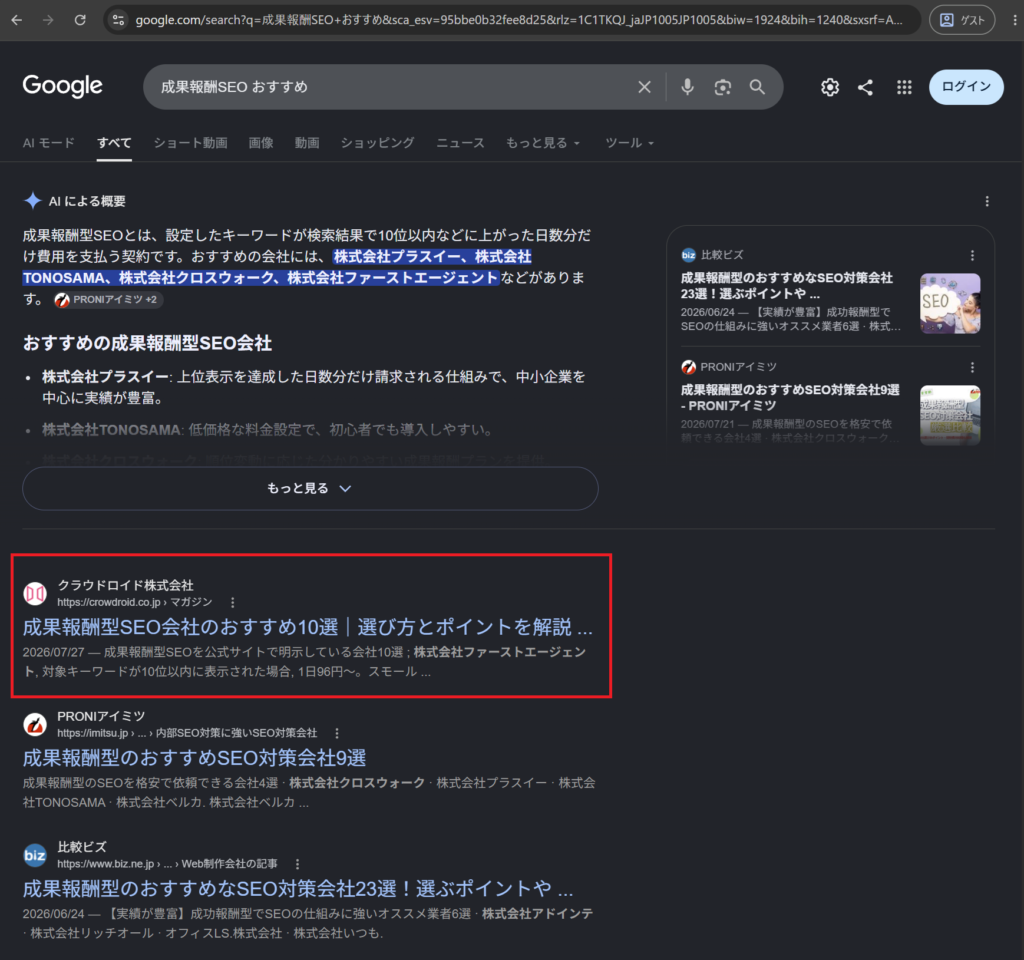Submit search with the magnifier icon

(x=757, y=87)
